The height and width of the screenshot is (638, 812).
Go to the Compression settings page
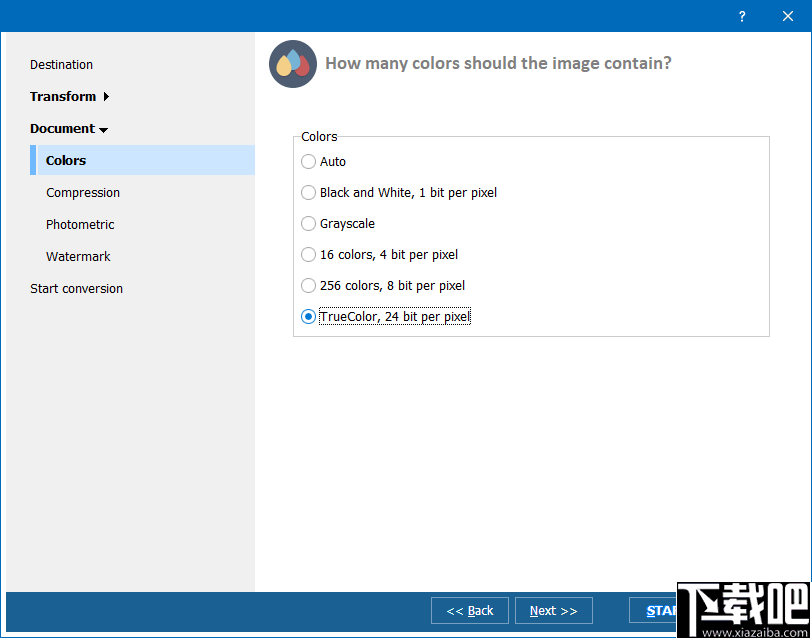[83, 193]
